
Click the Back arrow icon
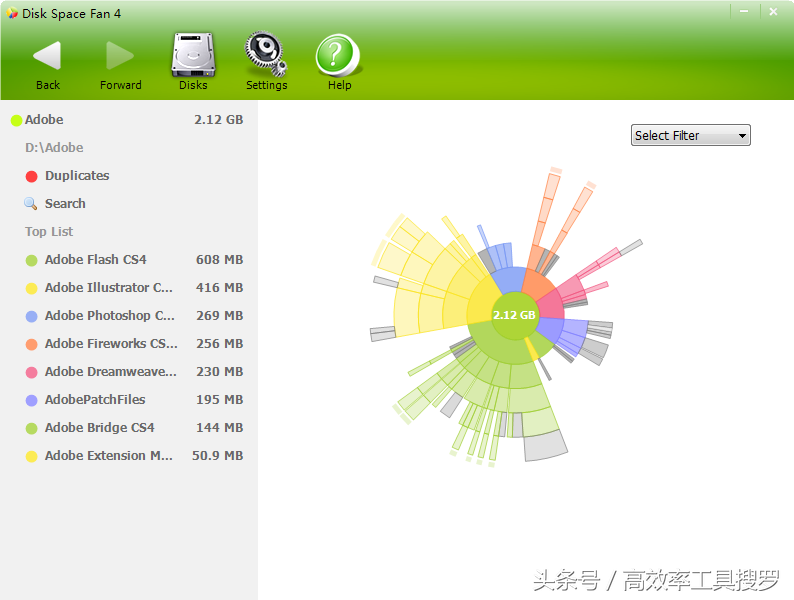(x=48, y=55)
